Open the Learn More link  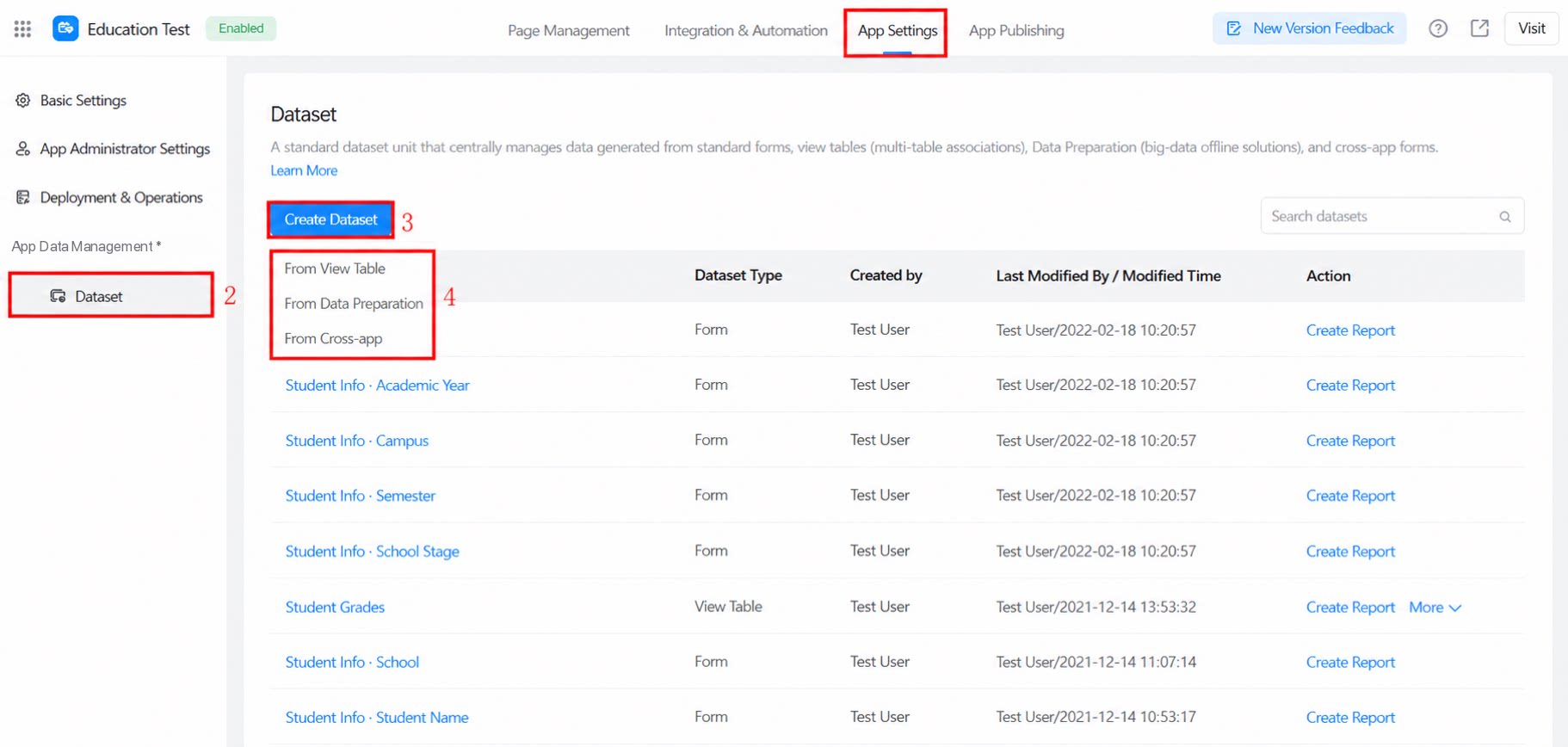pyautogui.click(x=304, y=170)
